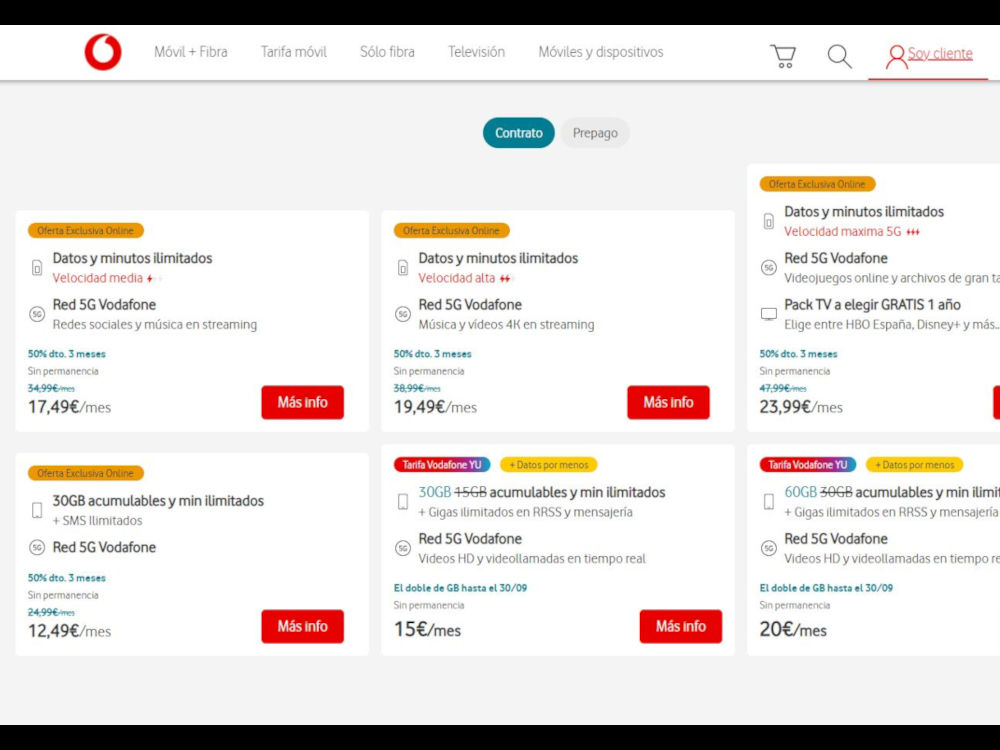Click Videos HD y videollamadas text in 15€ card
This screenshot has height=750, width=1000.
click(x=532, y=559)
